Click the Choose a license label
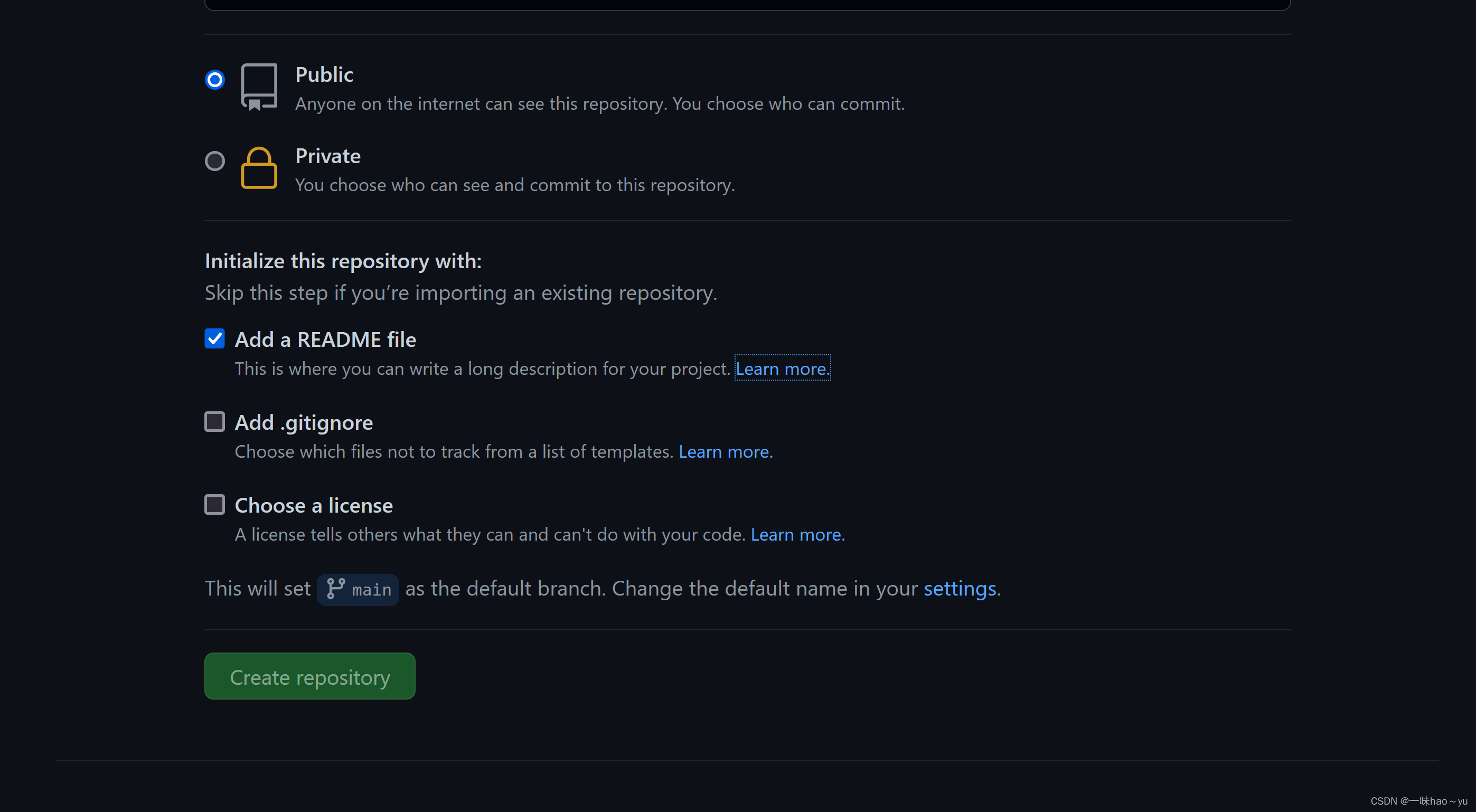The width and height of the screenshot is (1476, 812). pos(314,505)
